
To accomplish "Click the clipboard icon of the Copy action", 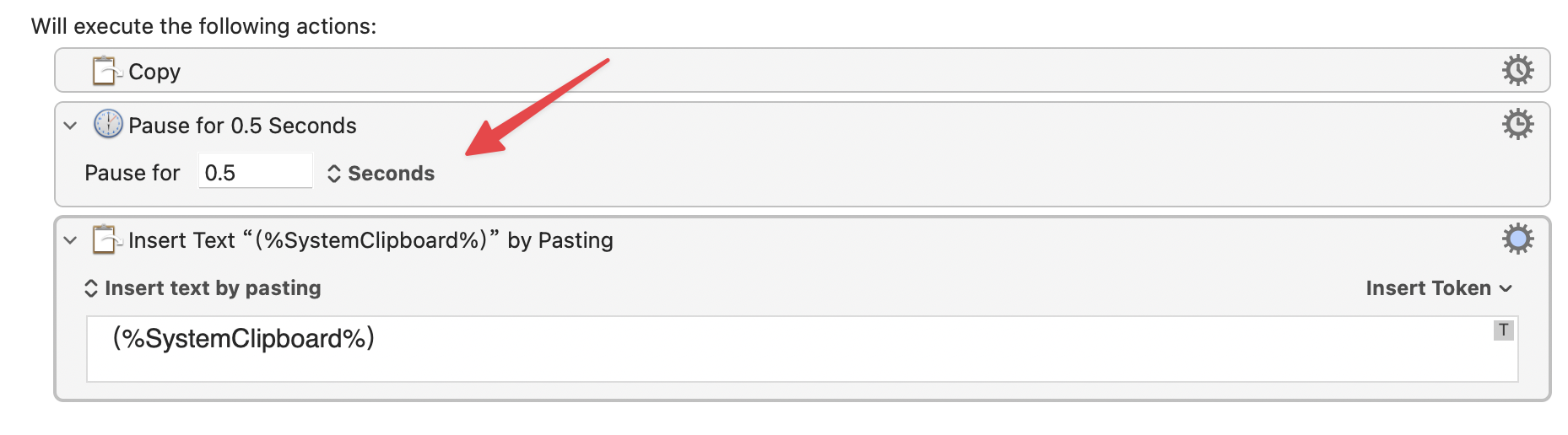I will (107, 71).
